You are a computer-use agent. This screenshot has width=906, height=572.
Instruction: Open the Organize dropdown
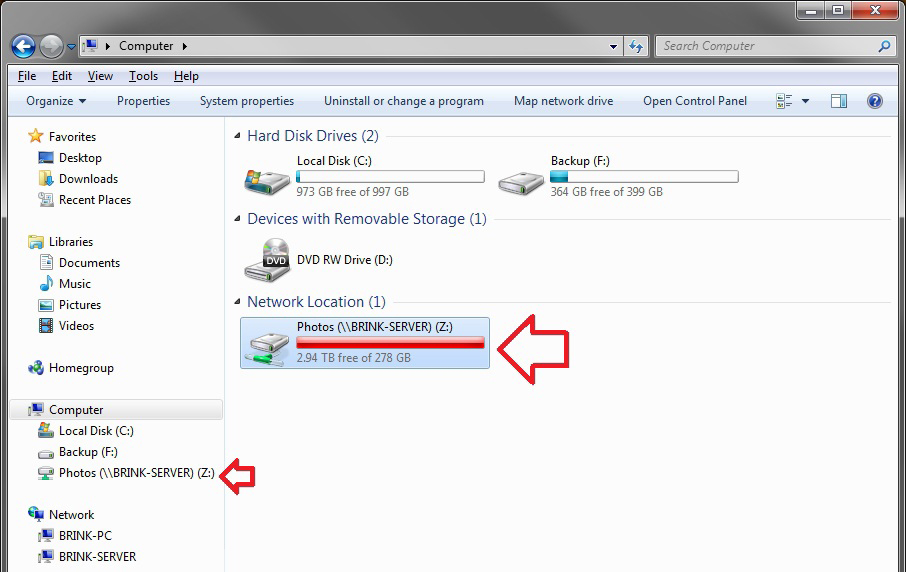(56, 101)
